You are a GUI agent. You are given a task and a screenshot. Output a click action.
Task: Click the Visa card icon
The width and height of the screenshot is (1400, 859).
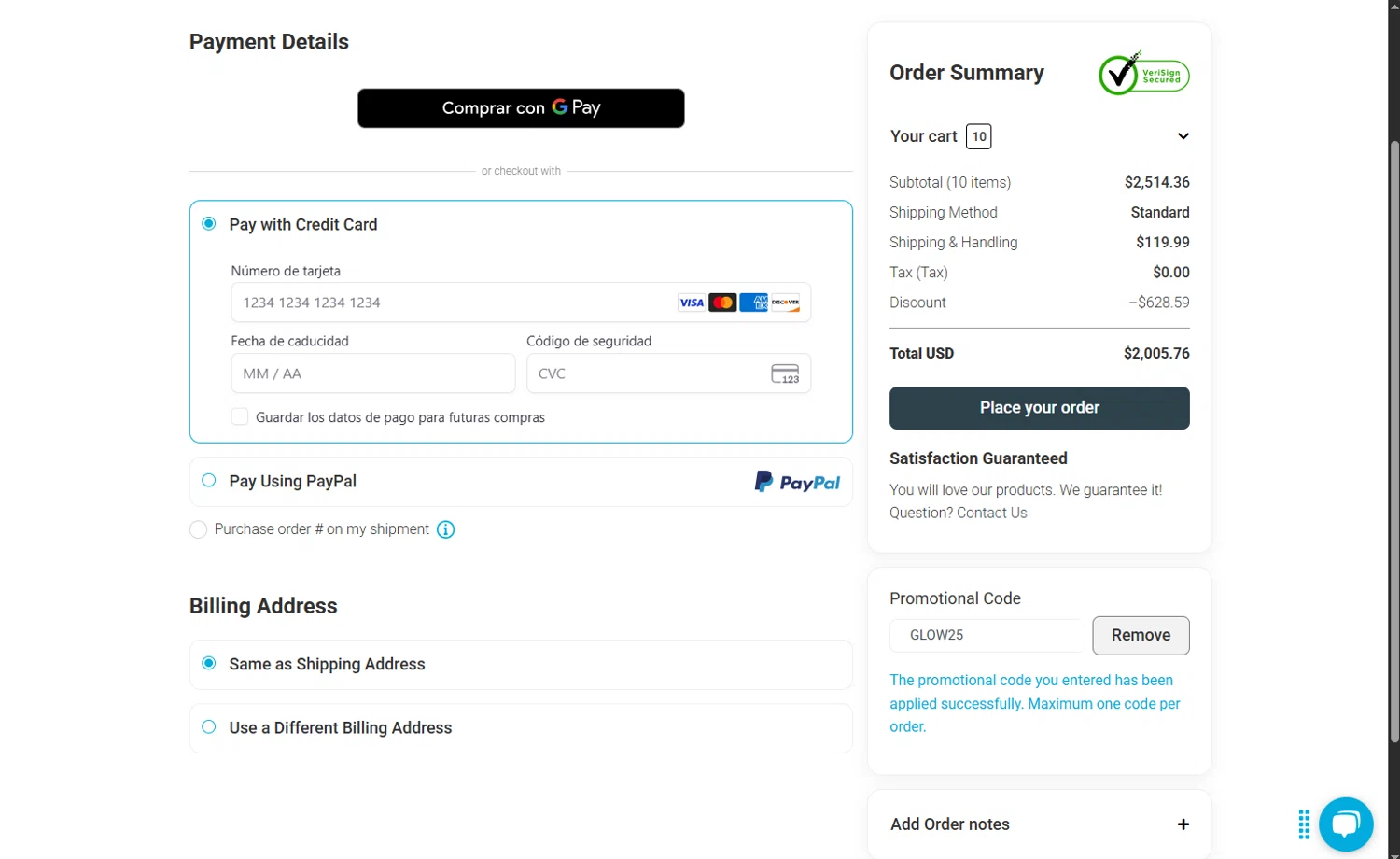(692, 303)
